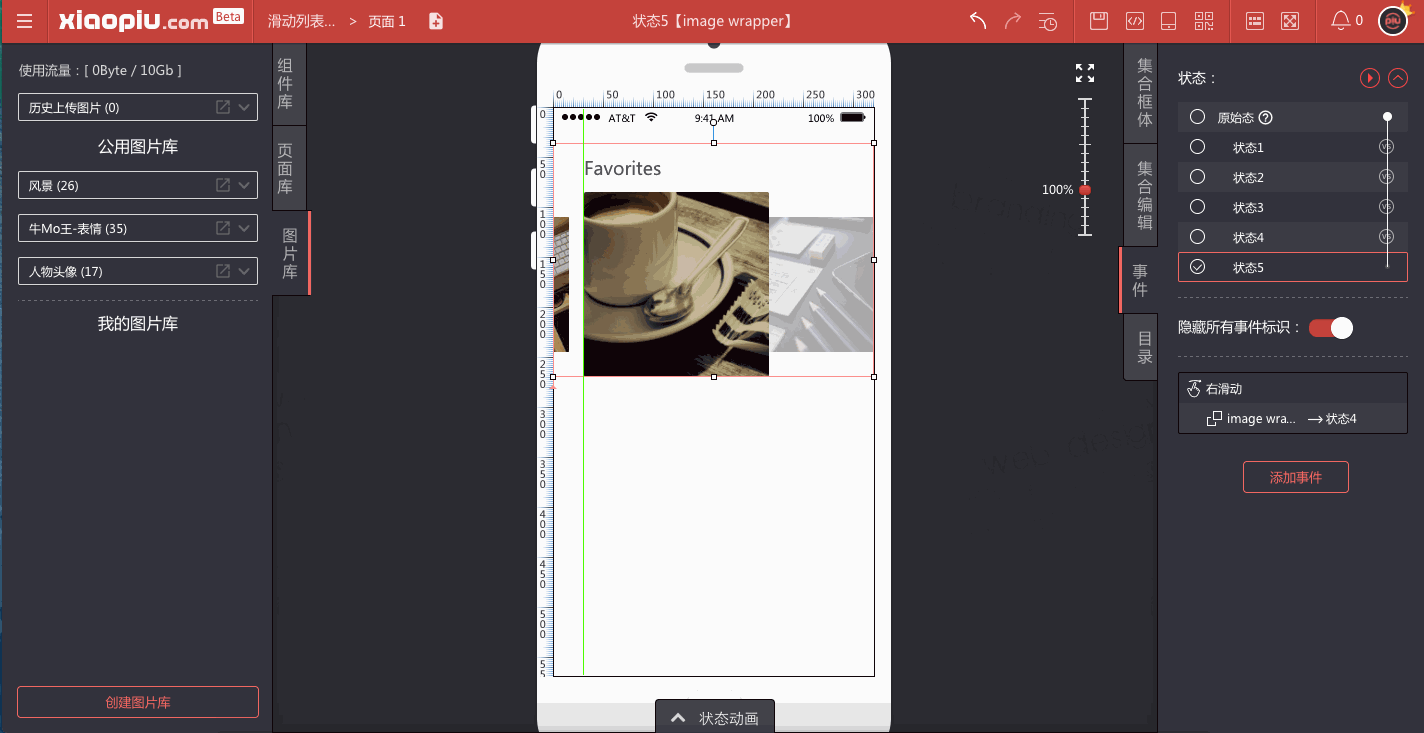Open the history records icon
This screenshot has height=733, width=1424.
tap(1048, 21)
